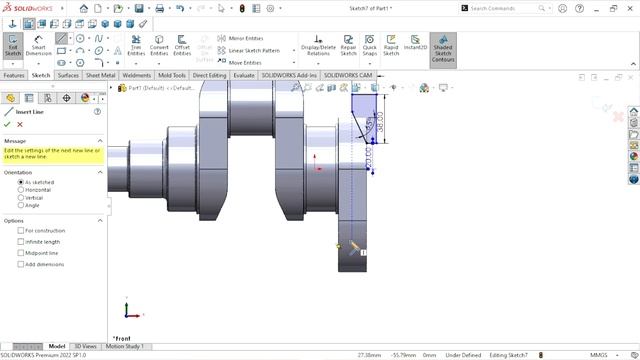Viewport: 640px width, 360px height.
Task: Enable the Midpoint line checkbox
Action: tap(20, 253)
